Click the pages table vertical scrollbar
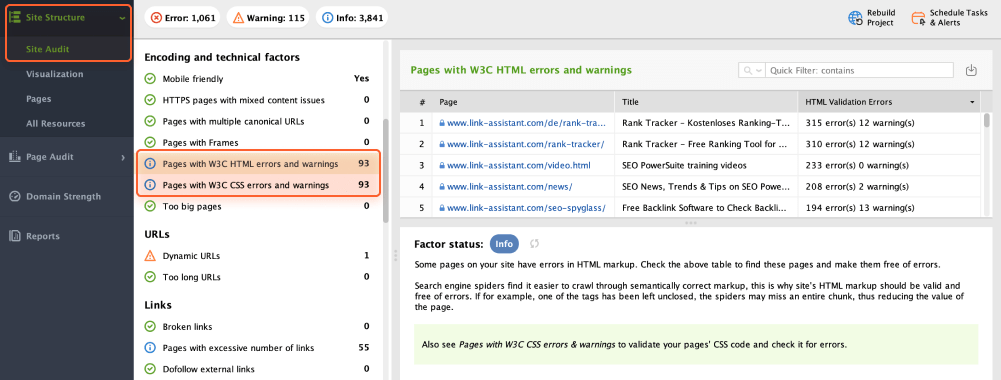 pyautogui.click(x=988, y=121)
